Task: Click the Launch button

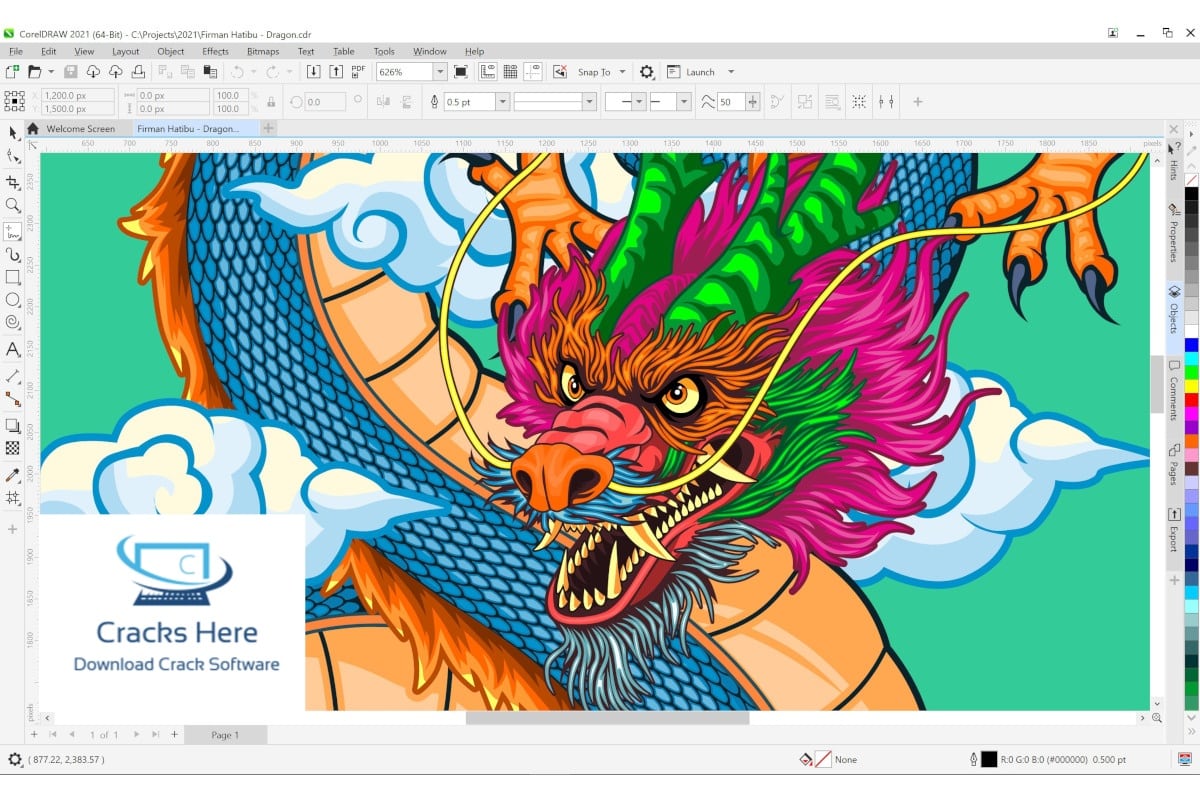Action: click(x=692, y=72)
